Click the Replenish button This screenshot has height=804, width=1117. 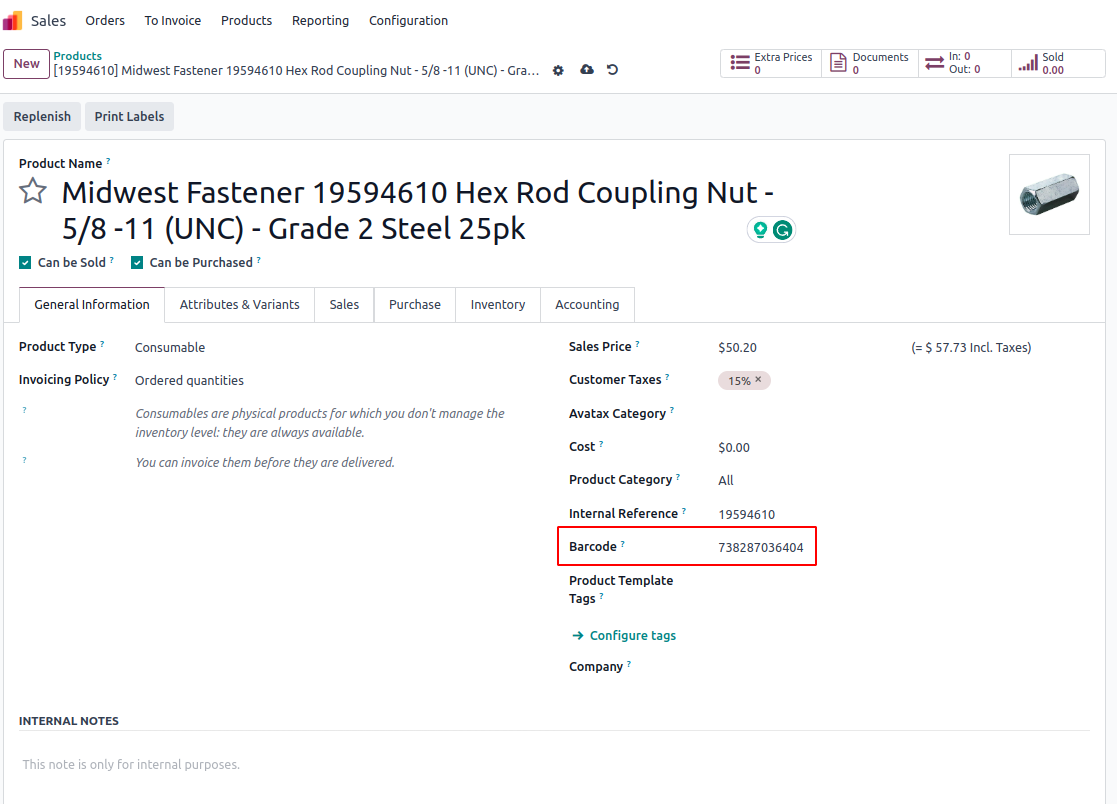point(42,117)
